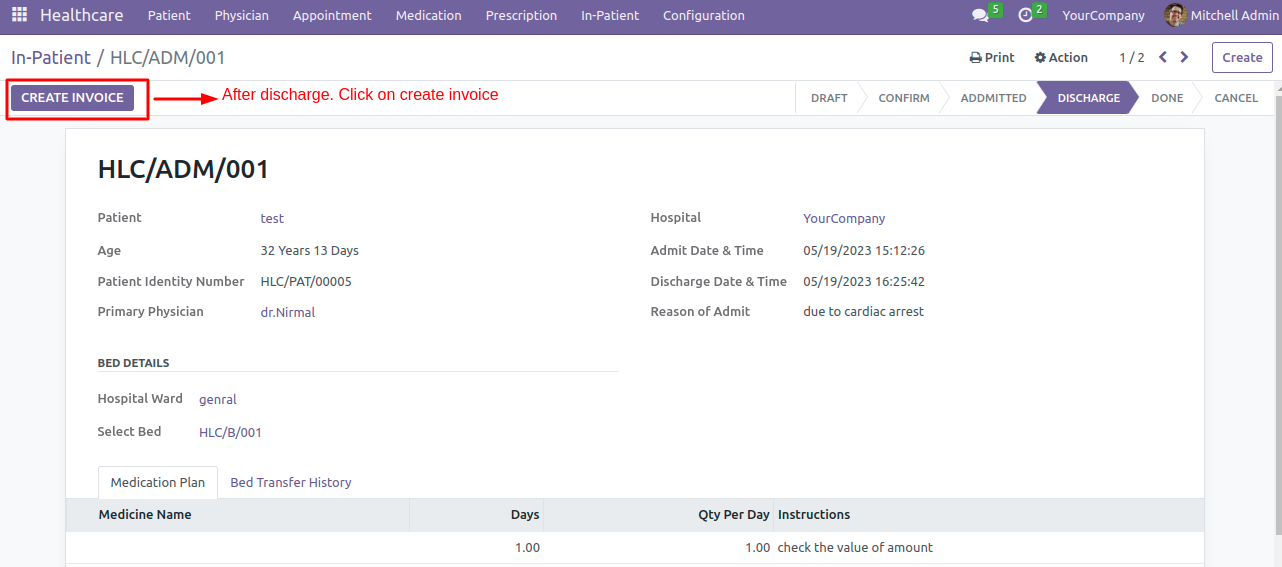Screen dimensions: 1282x567
Task: Open the Physician menu
Action: 242,15
